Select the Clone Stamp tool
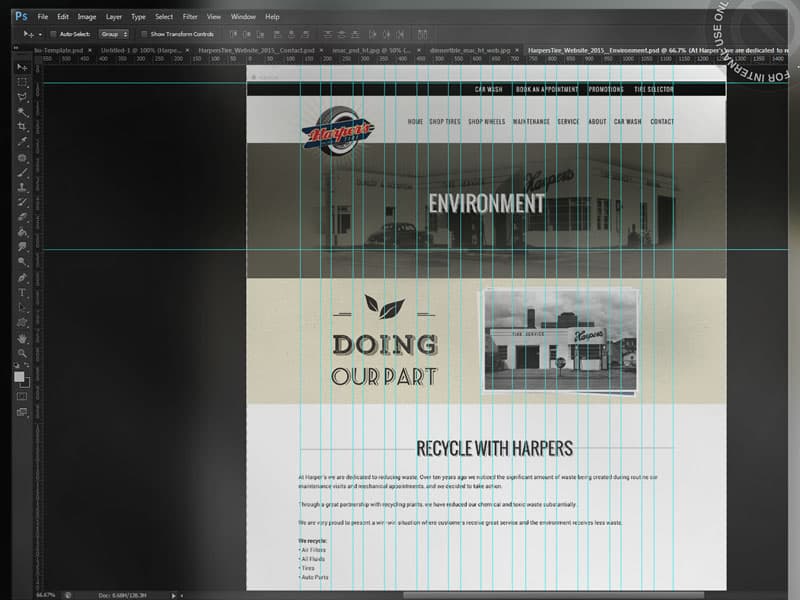The width and height of the screenshot is (800, 600). 22,187
